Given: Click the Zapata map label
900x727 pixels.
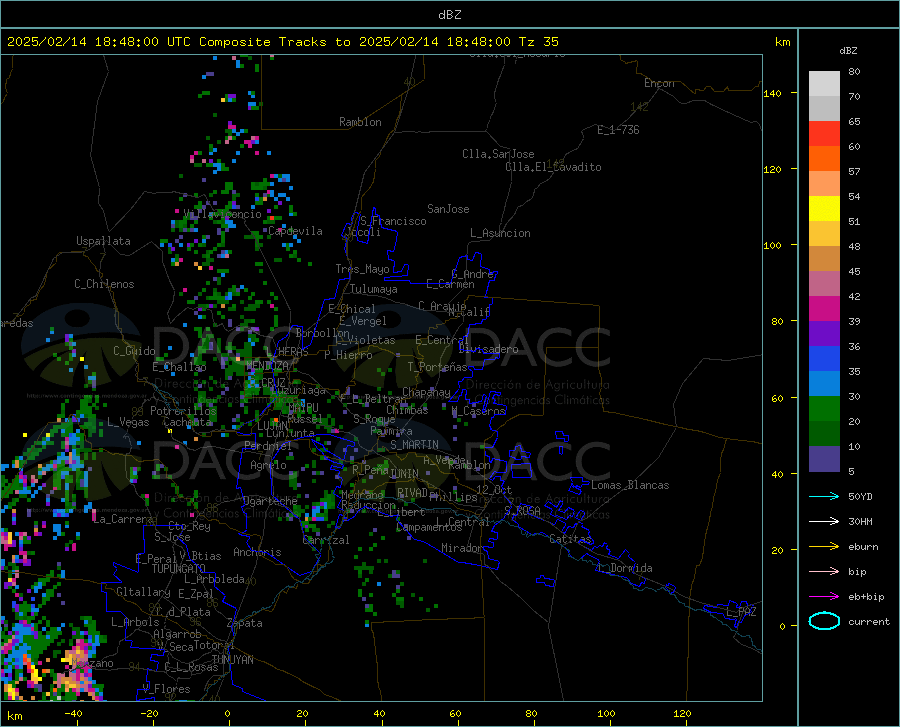Looking at the screenshot, I should [245, 623].
